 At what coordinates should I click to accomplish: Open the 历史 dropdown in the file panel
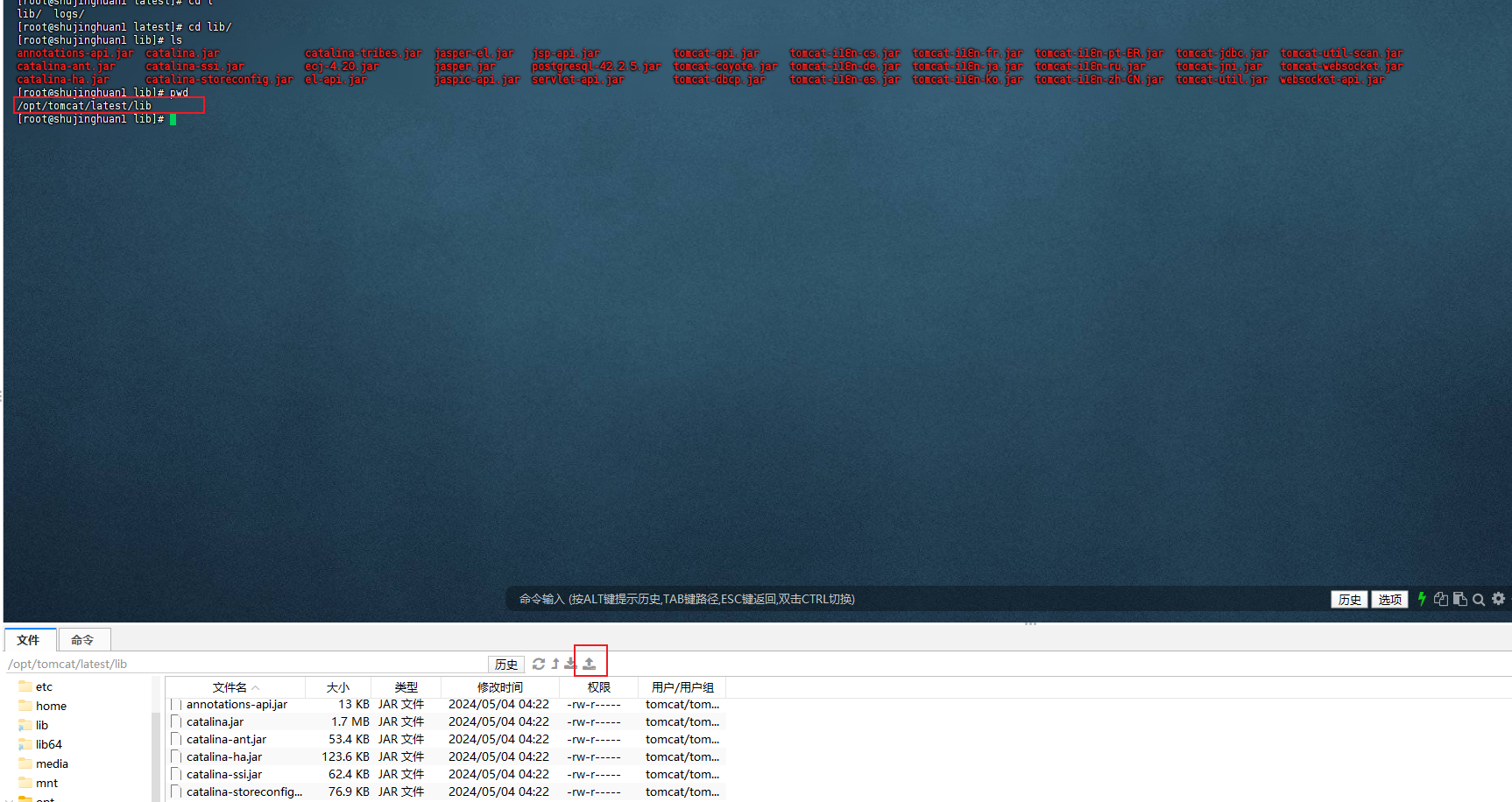point(505,664)
